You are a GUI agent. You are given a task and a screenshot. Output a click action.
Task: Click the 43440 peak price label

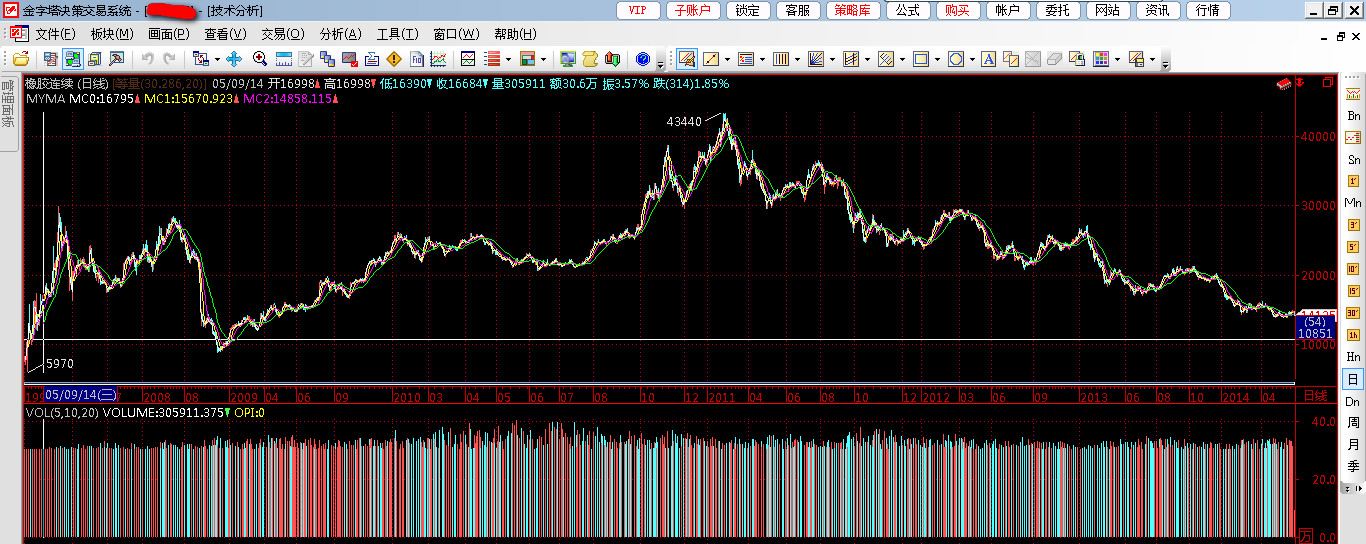[684, 122]
